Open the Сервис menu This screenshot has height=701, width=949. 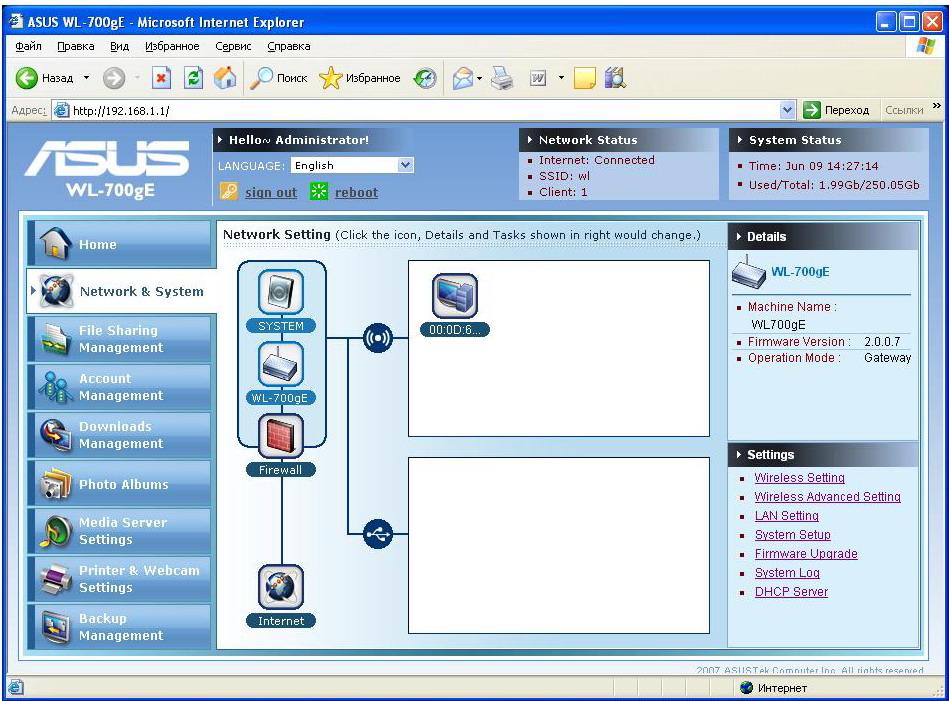pyautogui.click(x=233, y=46)
